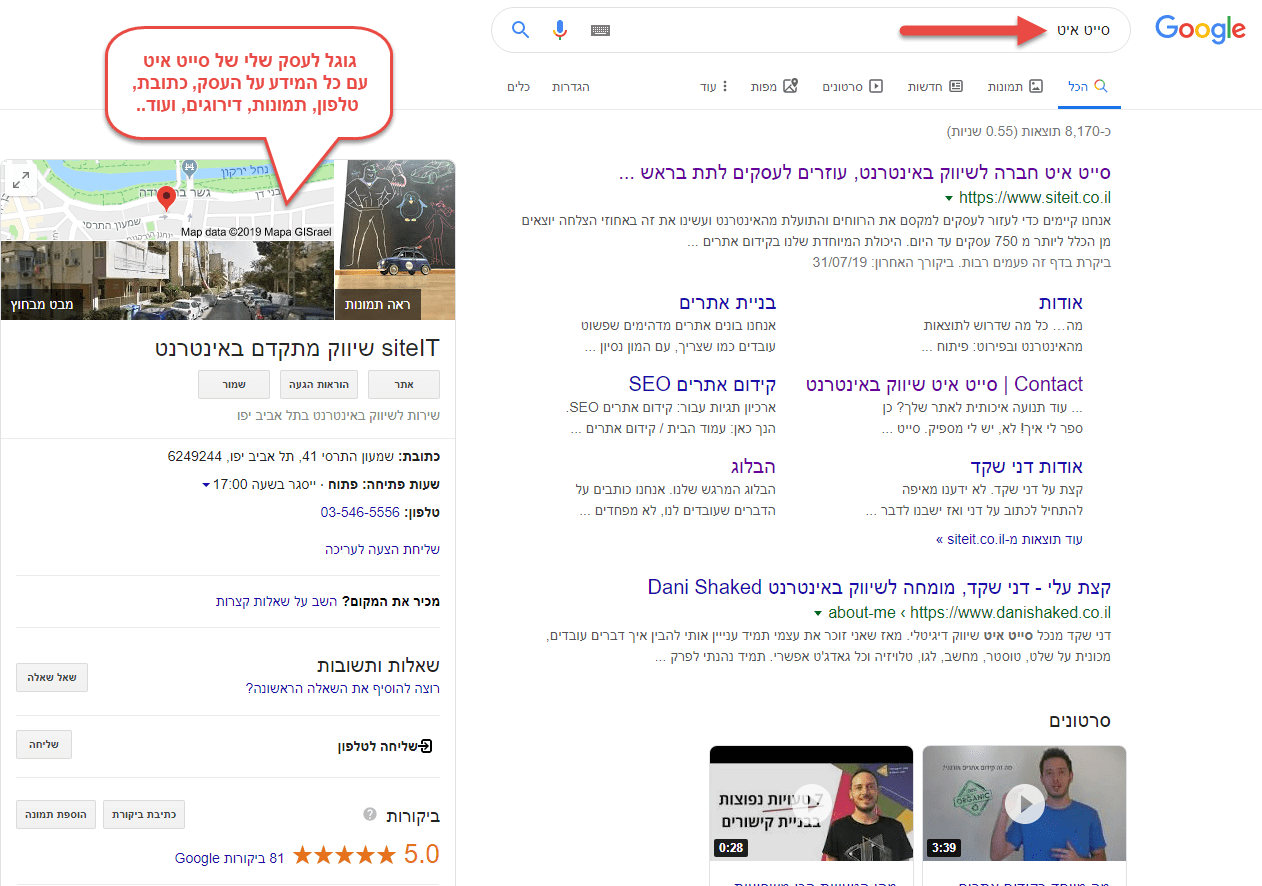Open the קידום אתרים SEO sitelink
This screenshot has height=886, width=1262.
pyautogui.click(x=702, y=384)
